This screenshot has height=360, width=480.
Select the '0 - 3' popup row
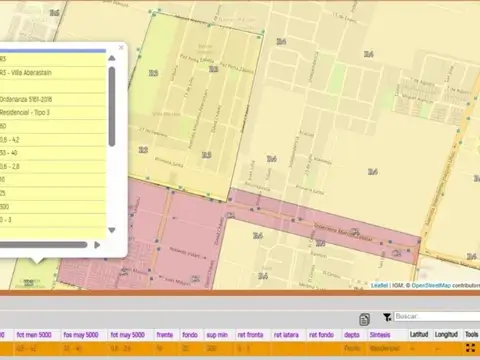(x=53, y=220)
